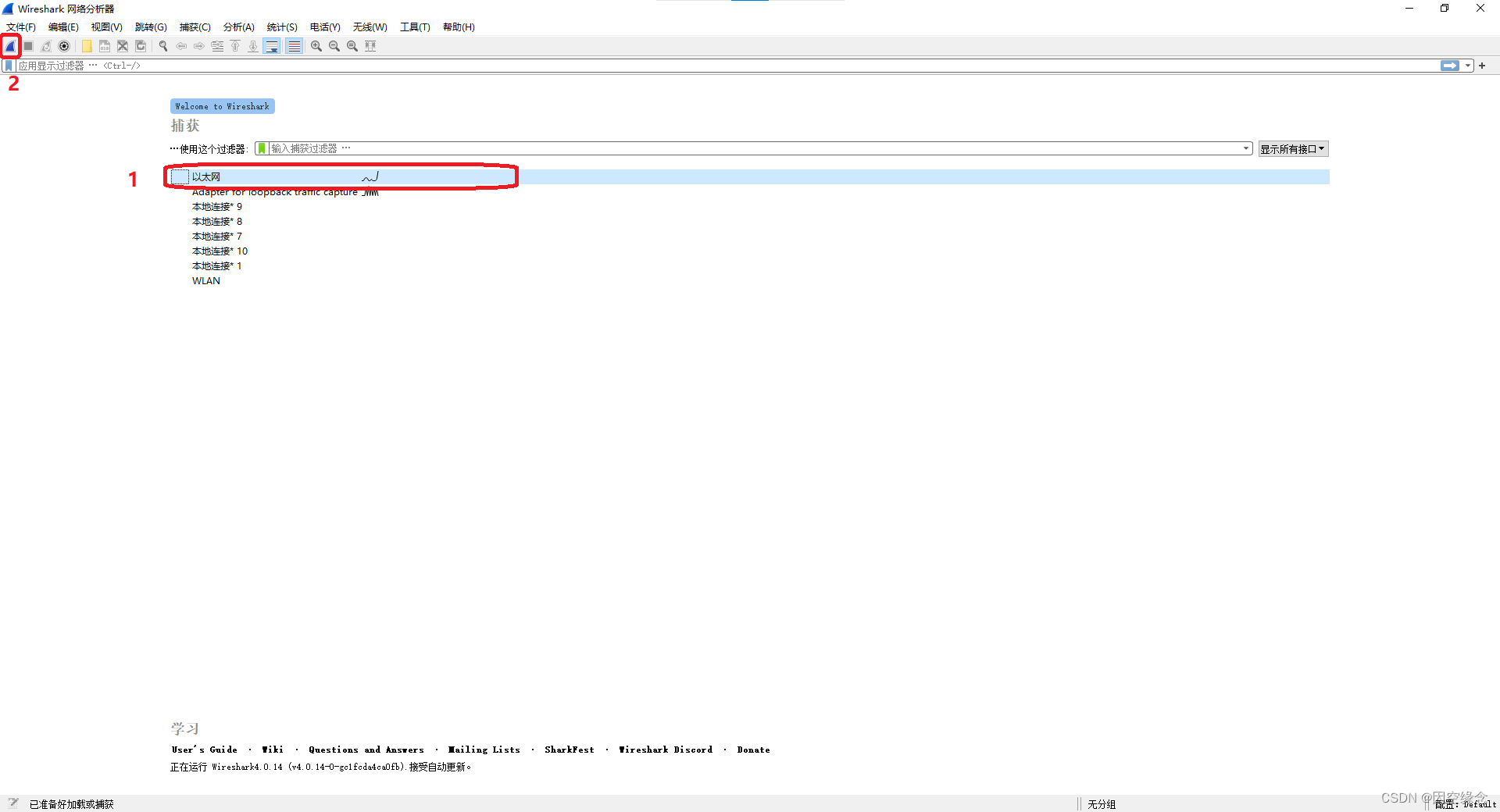
Task: Find a packet with magnifier icon
Action: coord(163,46)
